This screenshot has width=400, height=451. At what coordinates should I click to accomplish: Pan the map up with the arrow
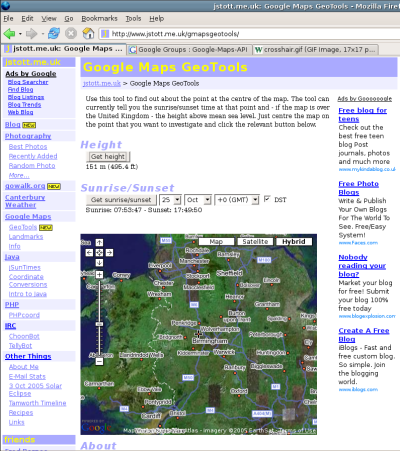99,243
